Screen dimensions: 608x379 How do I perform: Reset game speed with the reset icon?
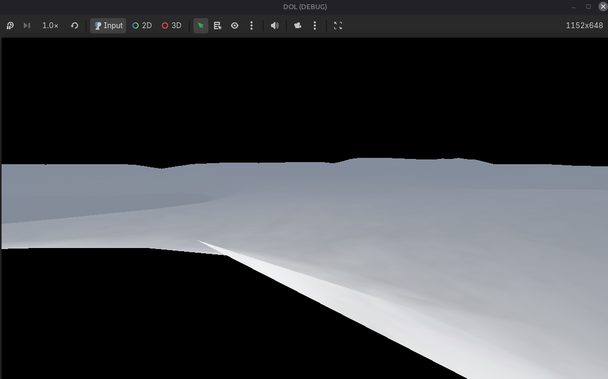click(74, 26)
